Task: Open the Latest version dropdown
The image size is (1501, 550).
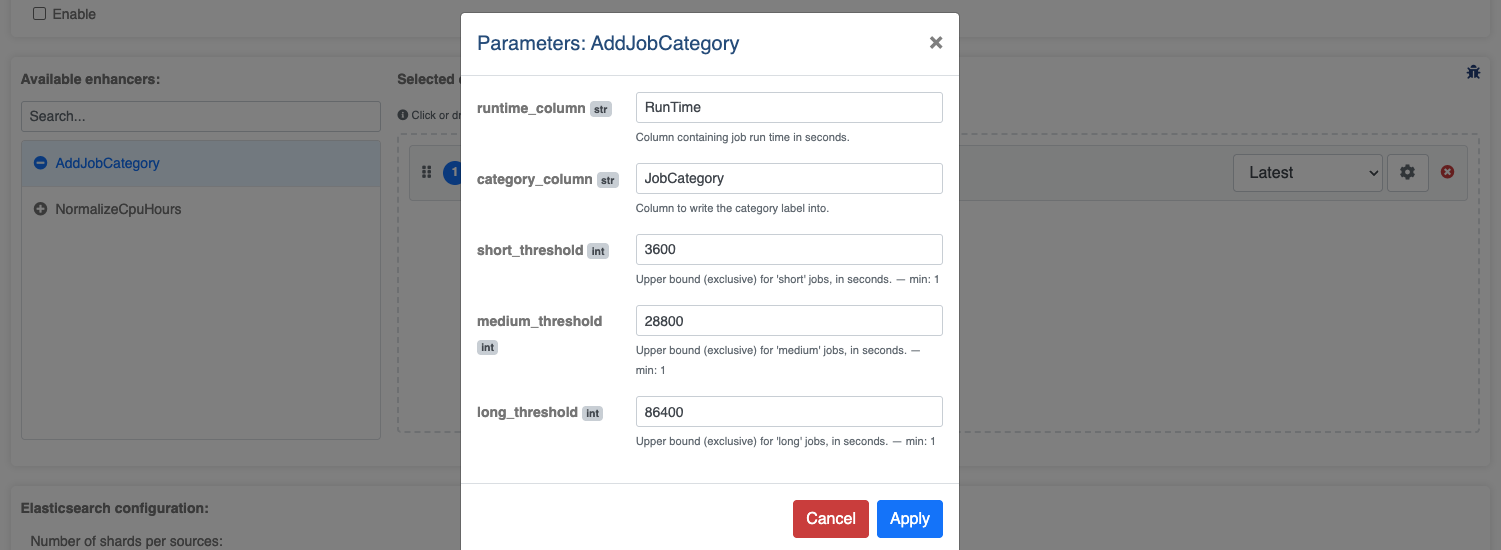Action: tap(1308, 172)
